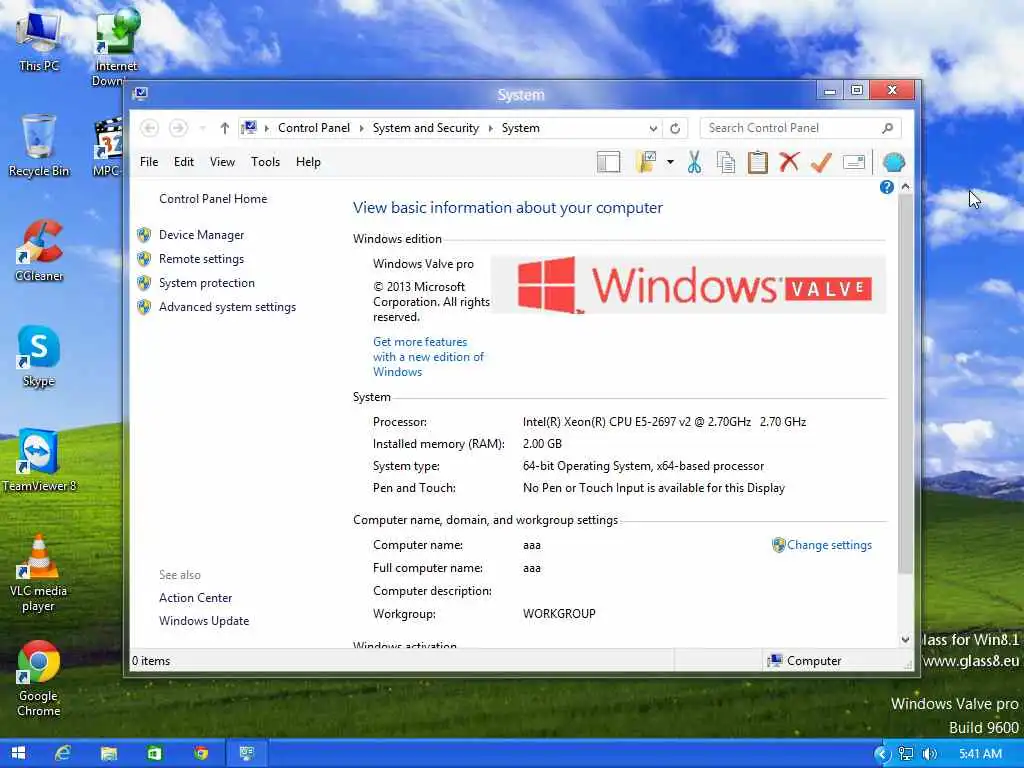Click the folder options toolbar icon

(x=645, y=162)
